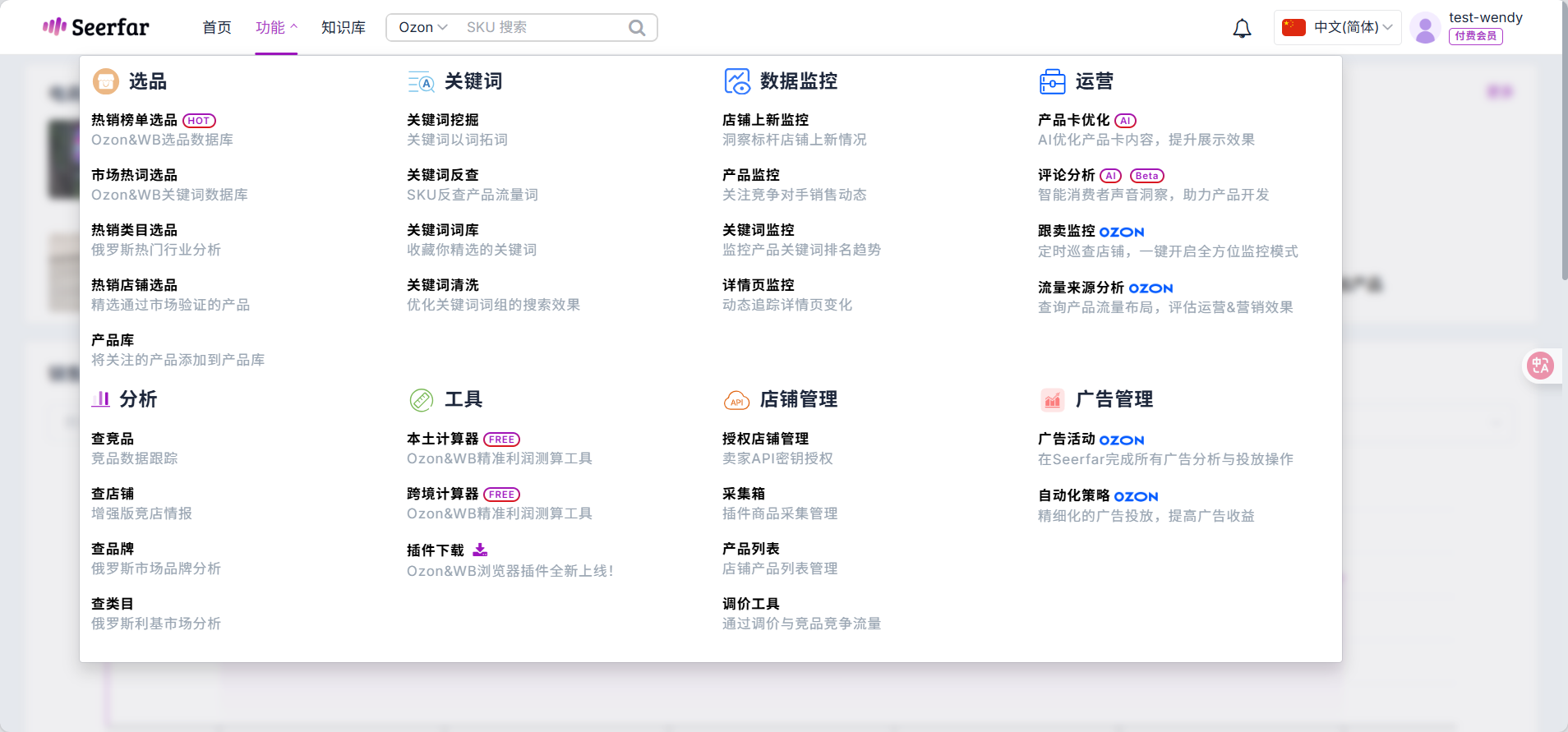1568x732 pixels.
Task: Open 市场热词选品
Action: pos(134,175)
